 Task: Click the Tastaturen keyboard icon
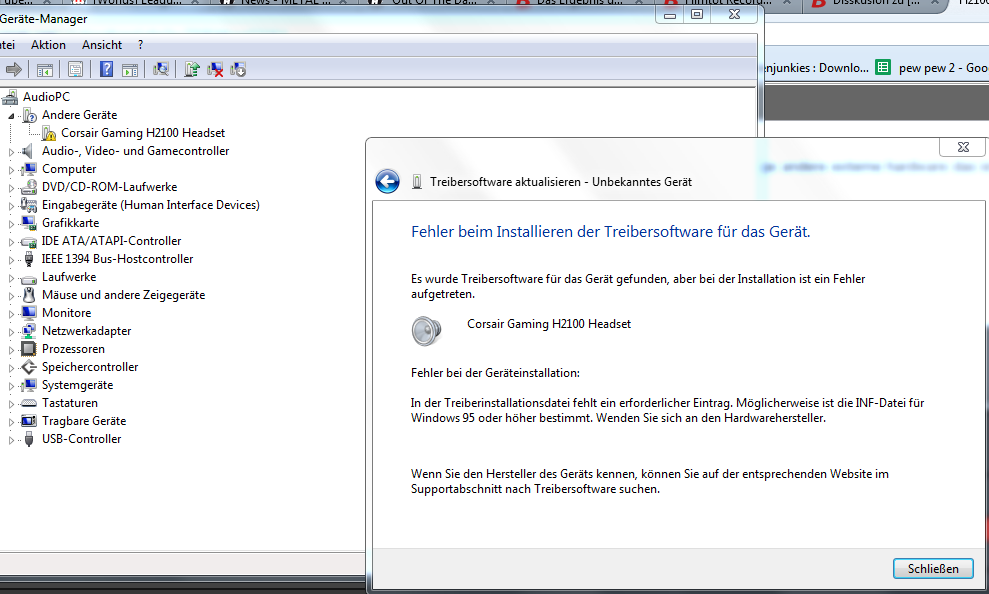28,403
